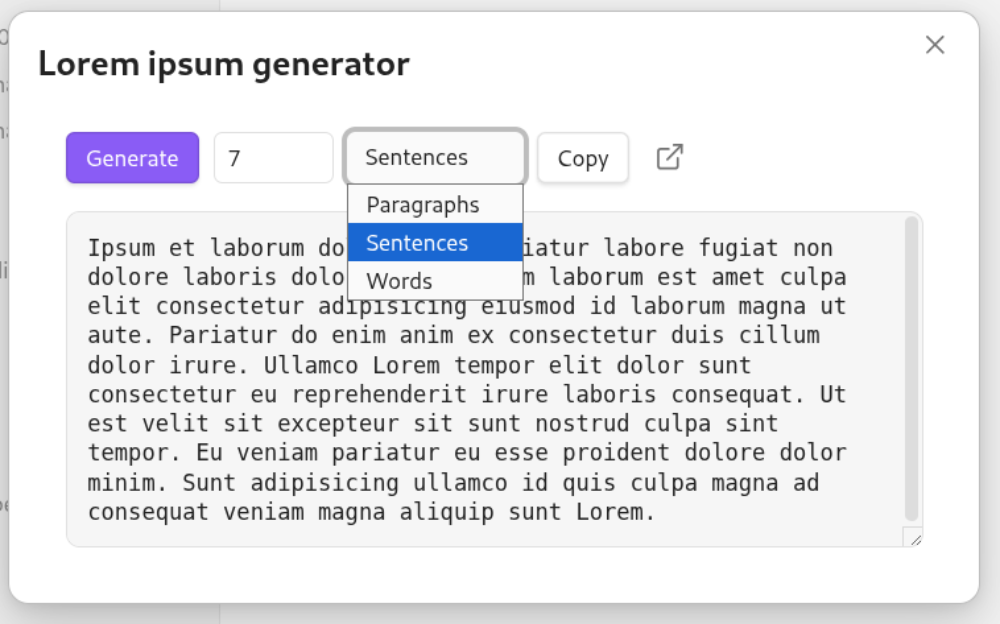Click the dimmed backdrop left of dialog
This screenshot has width=1000, height=624.
coord(4,319)
